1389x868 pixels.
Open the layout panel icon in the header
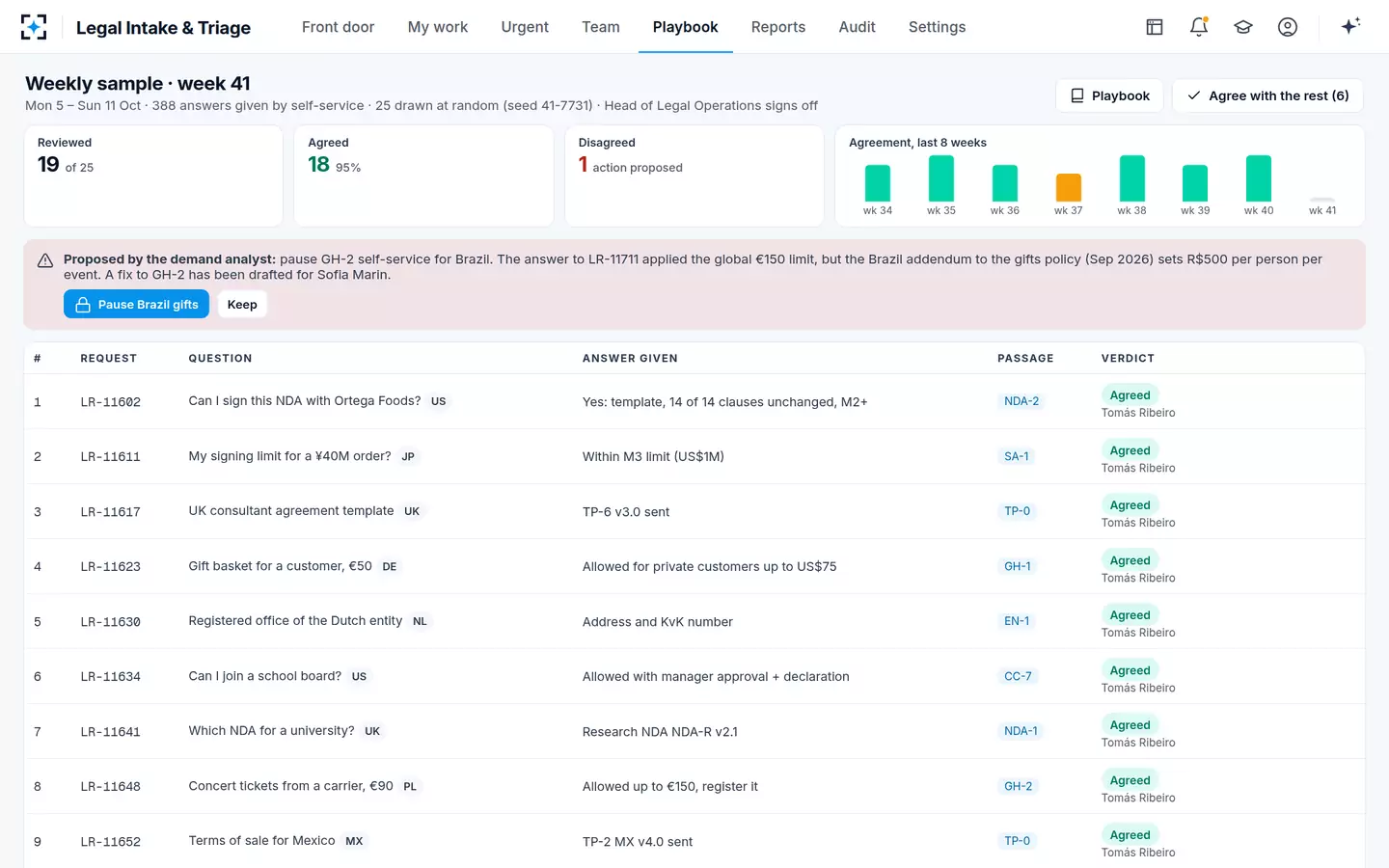click(x=1155, y=27)
